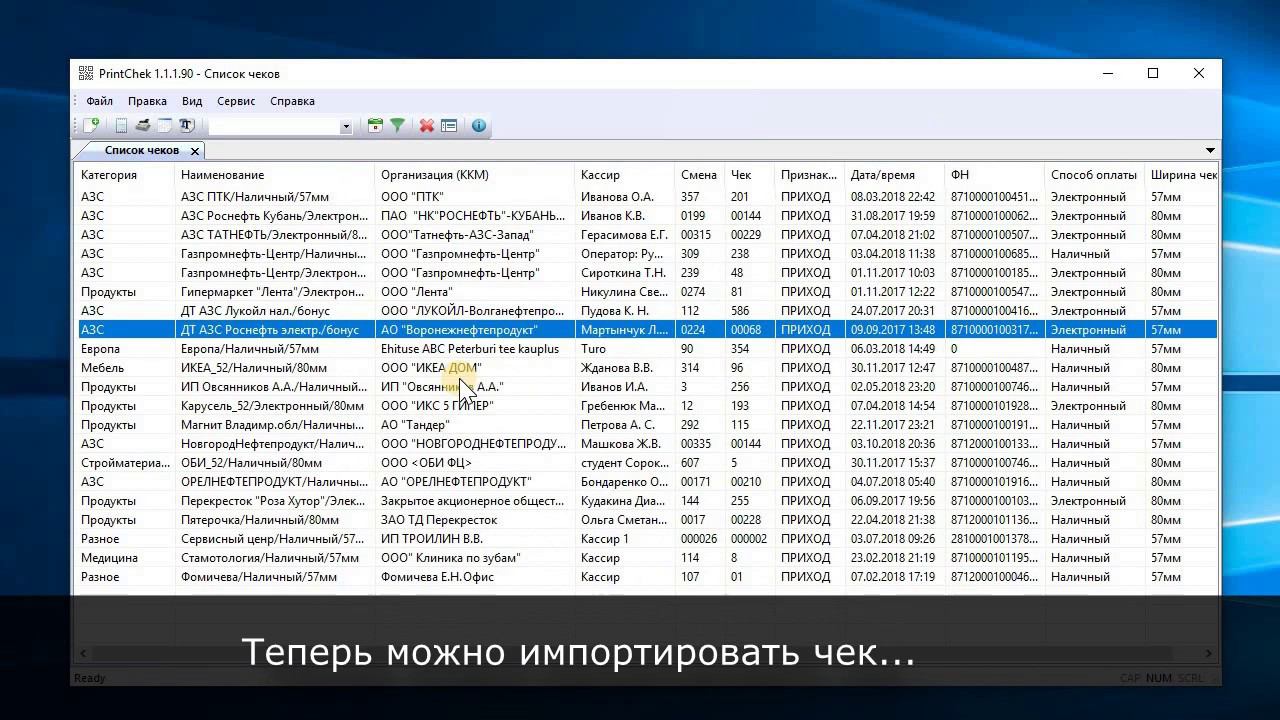Sort by Дата/время column header
This screenshot has width=1280, height=720.
(x=895, y=175)
